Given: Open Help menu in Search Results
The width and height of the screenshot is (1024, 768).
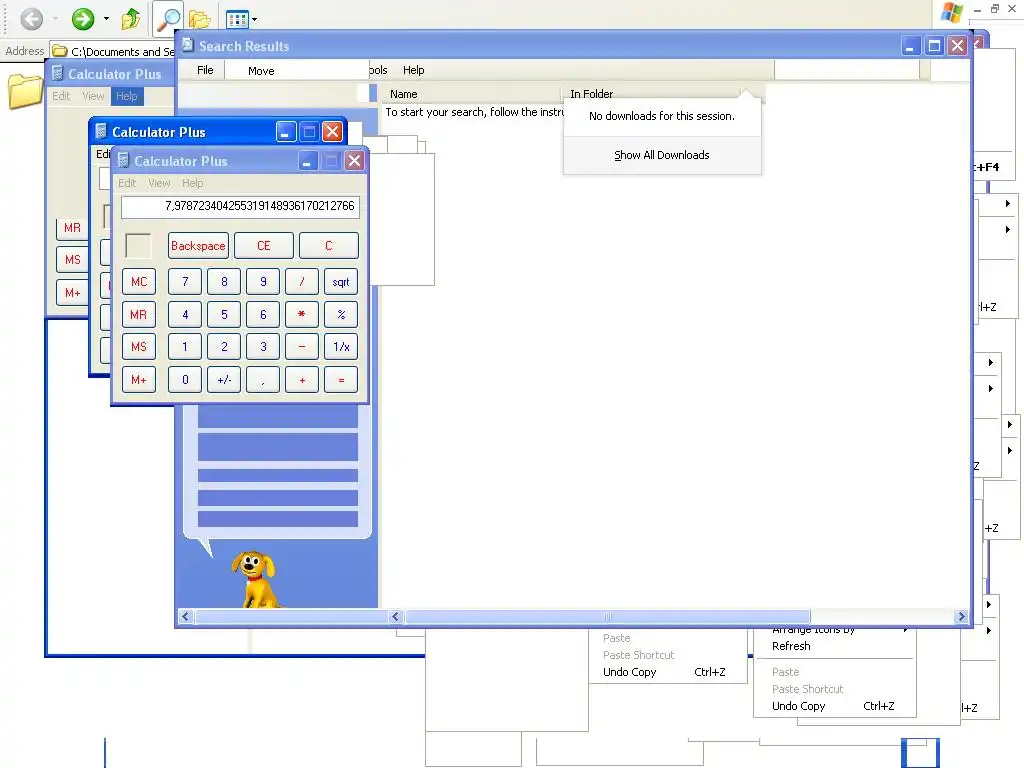Looking at the screenshot, I should pyautogui.click(x=413, y=70).
